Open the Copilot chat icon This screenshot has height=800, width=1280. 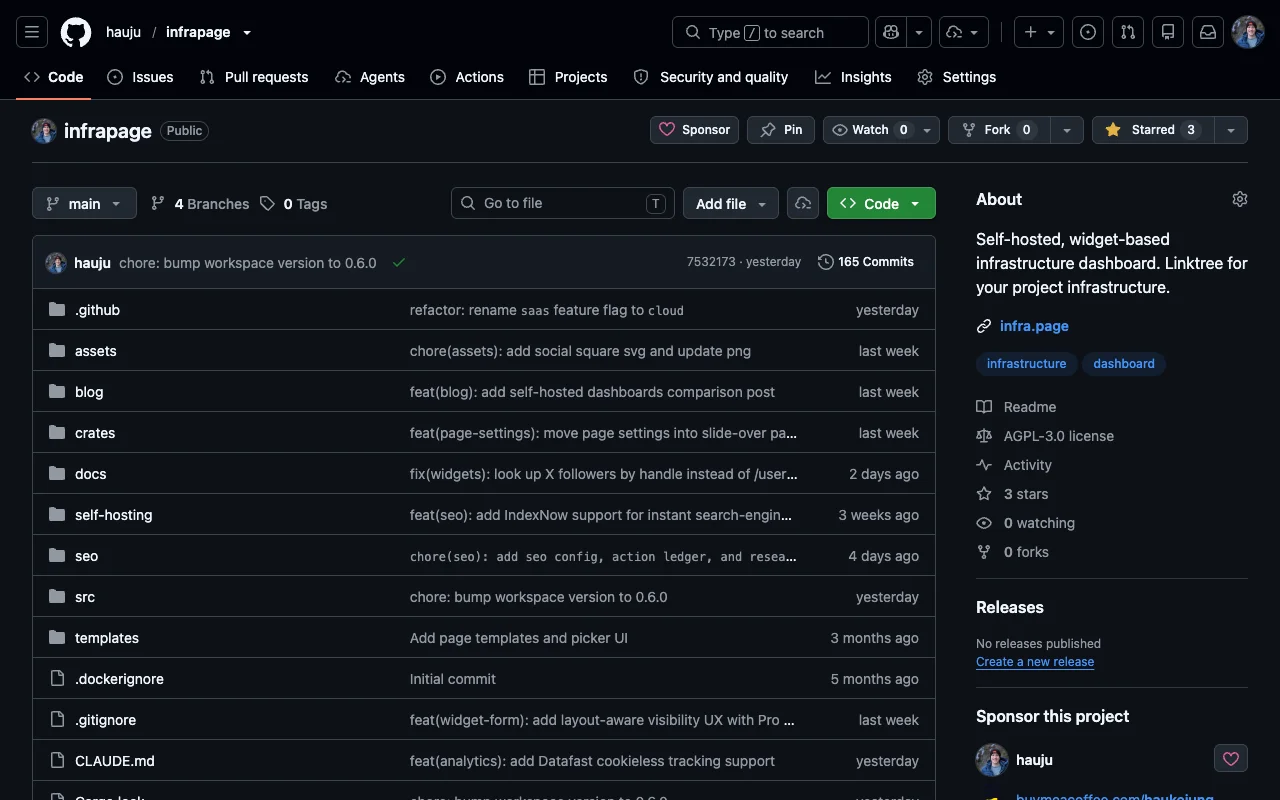pyautogui.click(x=890, y=32)
